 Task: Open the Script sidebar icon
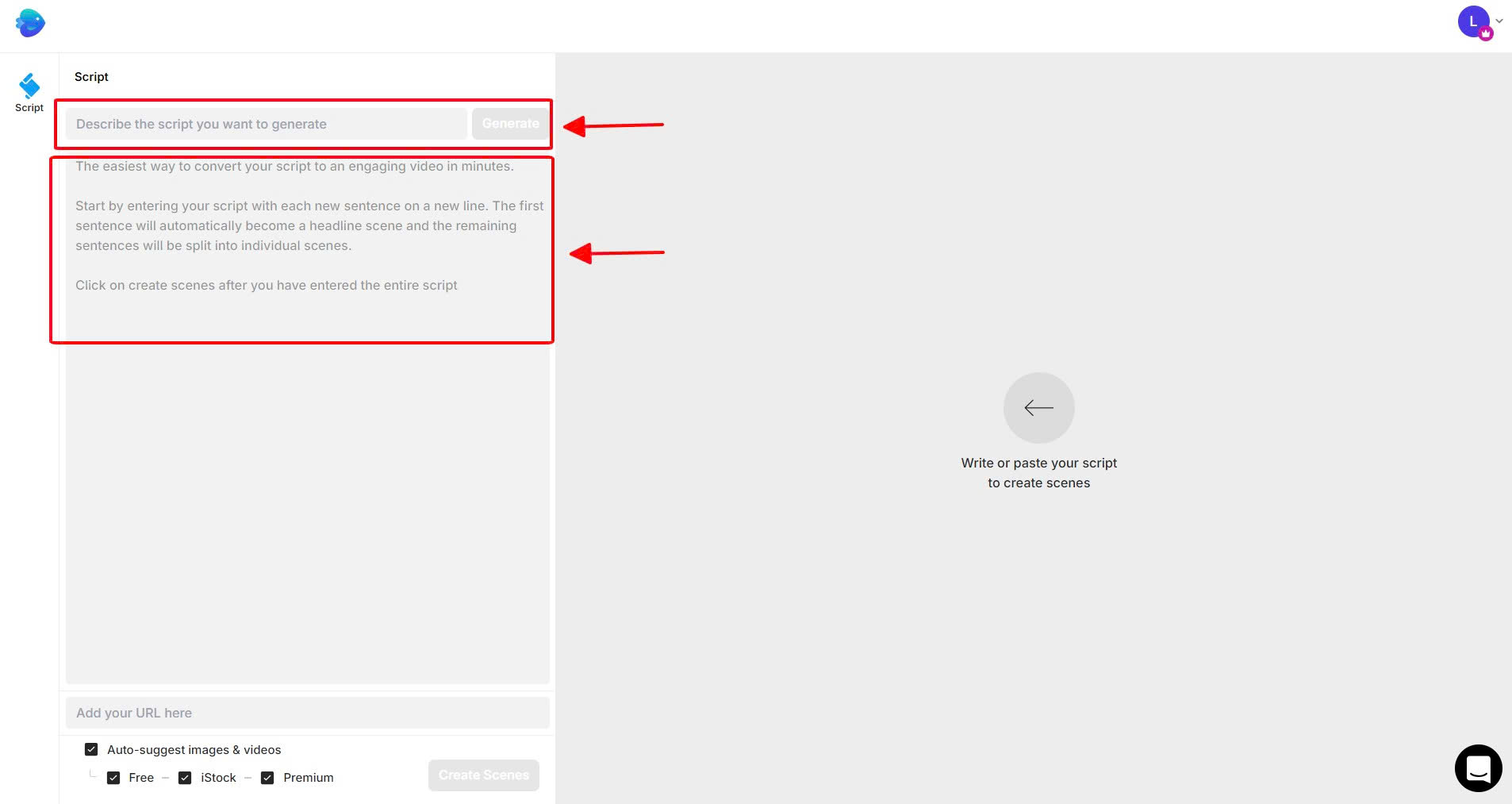[x=29, y=92]
